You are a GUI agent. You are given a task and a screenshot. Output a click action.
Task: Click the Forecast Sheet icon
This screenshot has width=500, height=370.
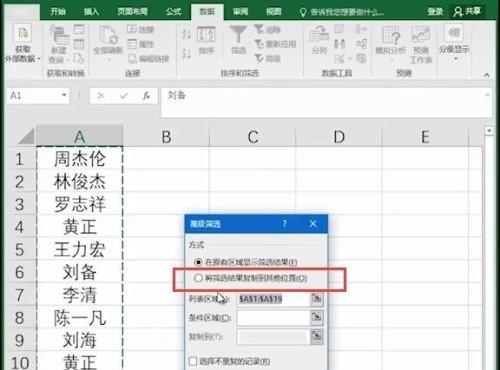421,35
